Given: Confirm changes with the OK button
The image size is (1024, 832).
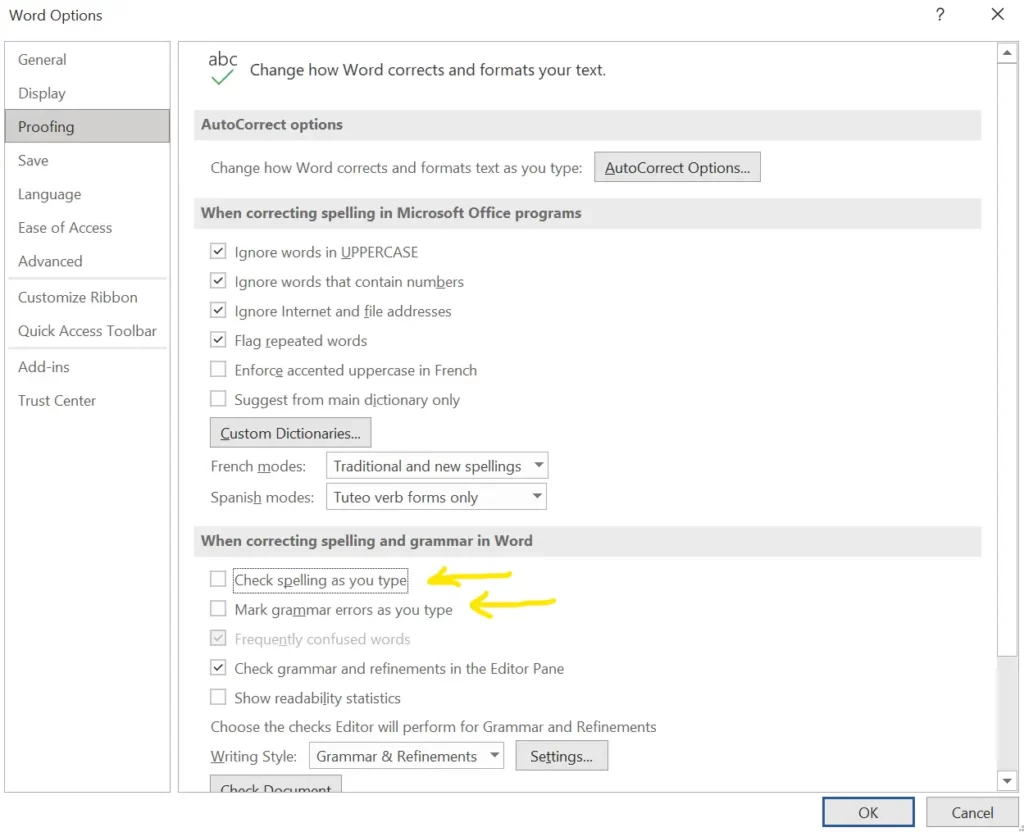Looking at the screenshot, I should 868,812.
